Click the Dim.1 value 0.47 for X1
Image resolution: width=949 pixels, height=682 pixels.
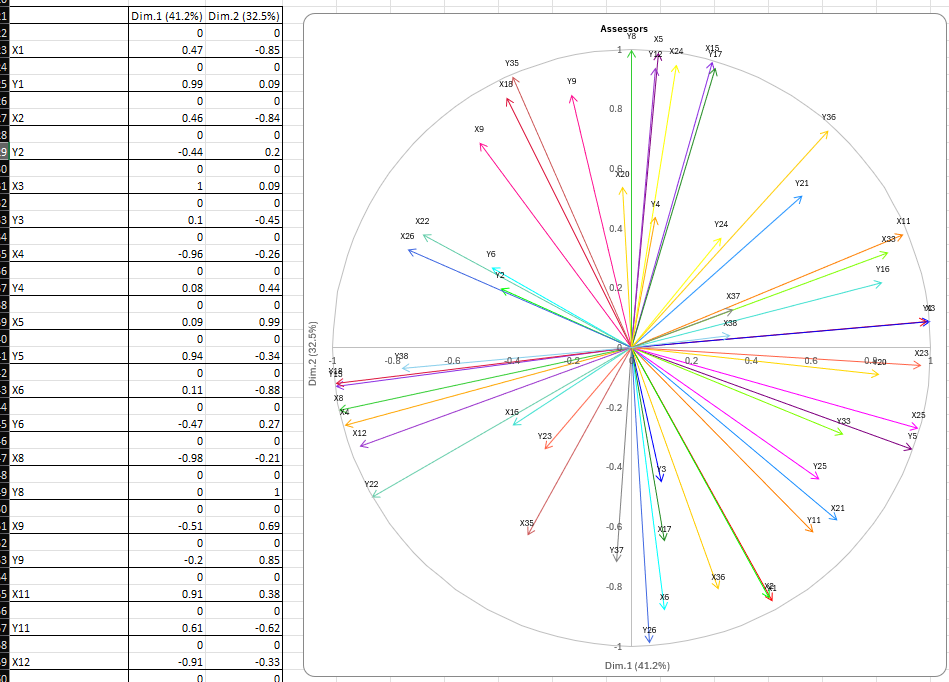167,50
